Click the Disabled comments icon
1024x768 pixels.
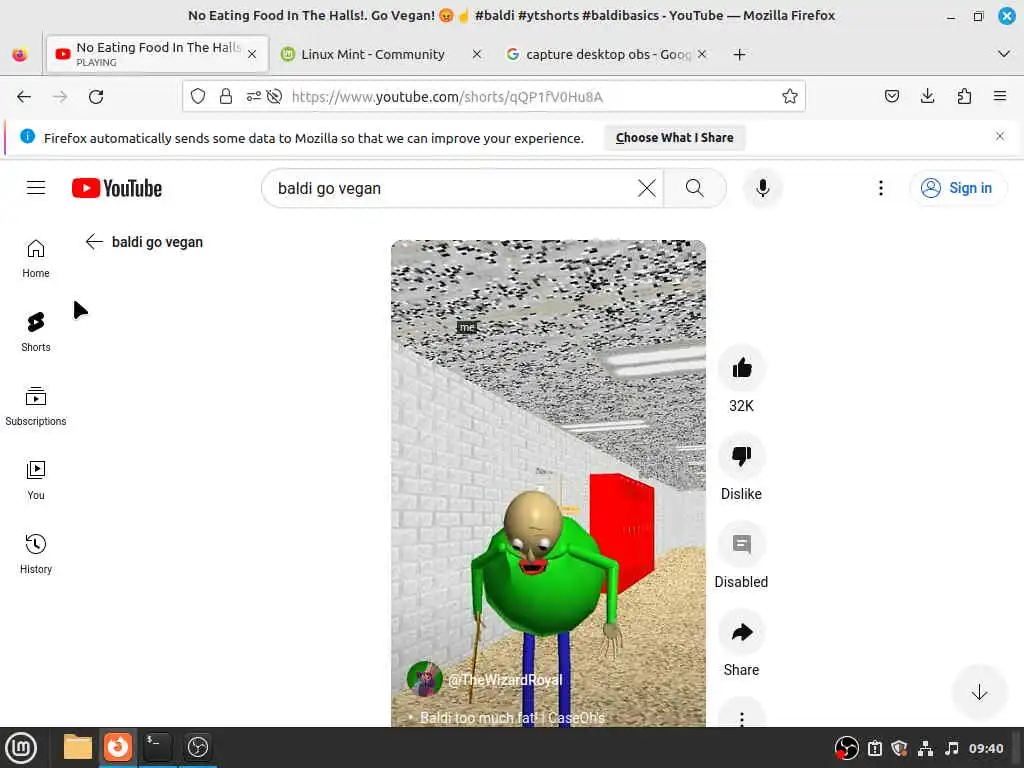click(x=741, y=544)
